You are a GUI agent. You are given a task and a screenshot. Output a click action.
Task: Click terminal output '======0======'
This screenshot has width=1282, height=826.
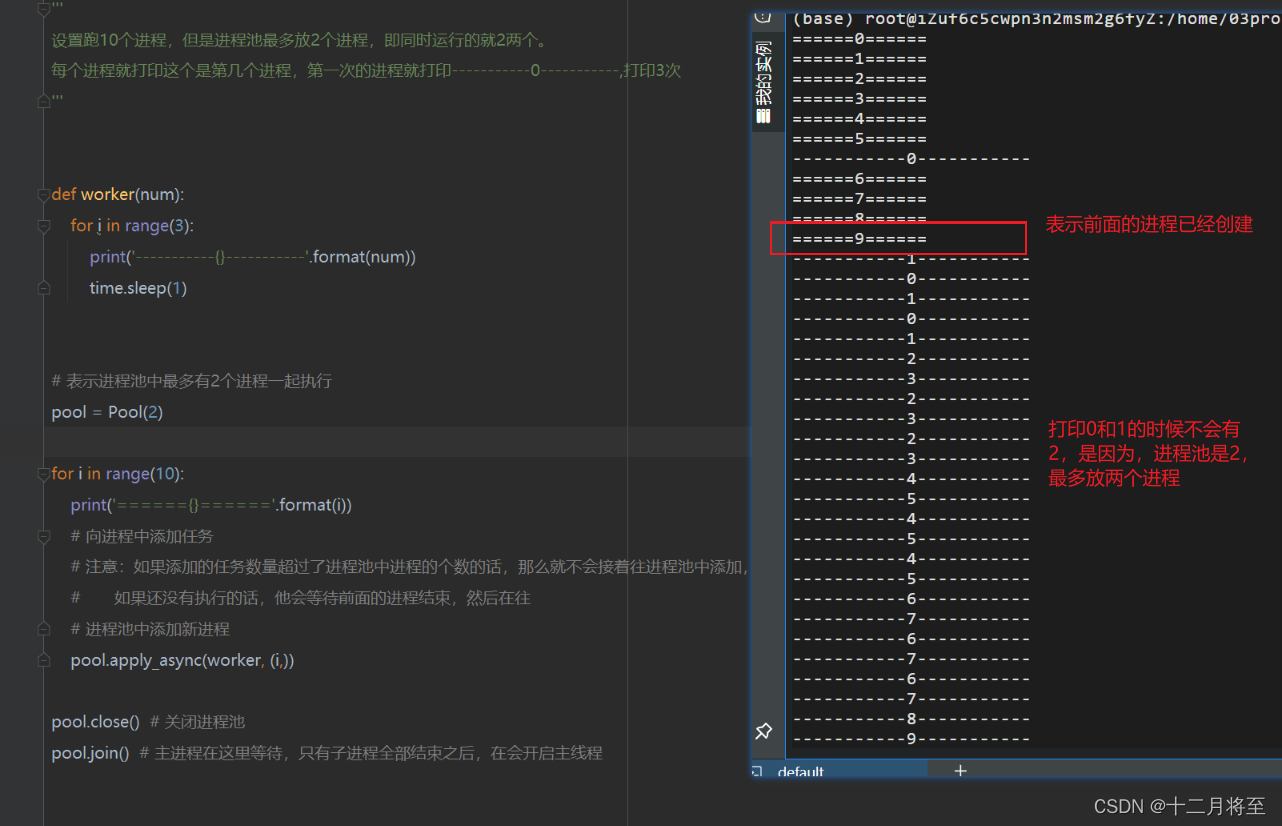click(x=860, y=39)
